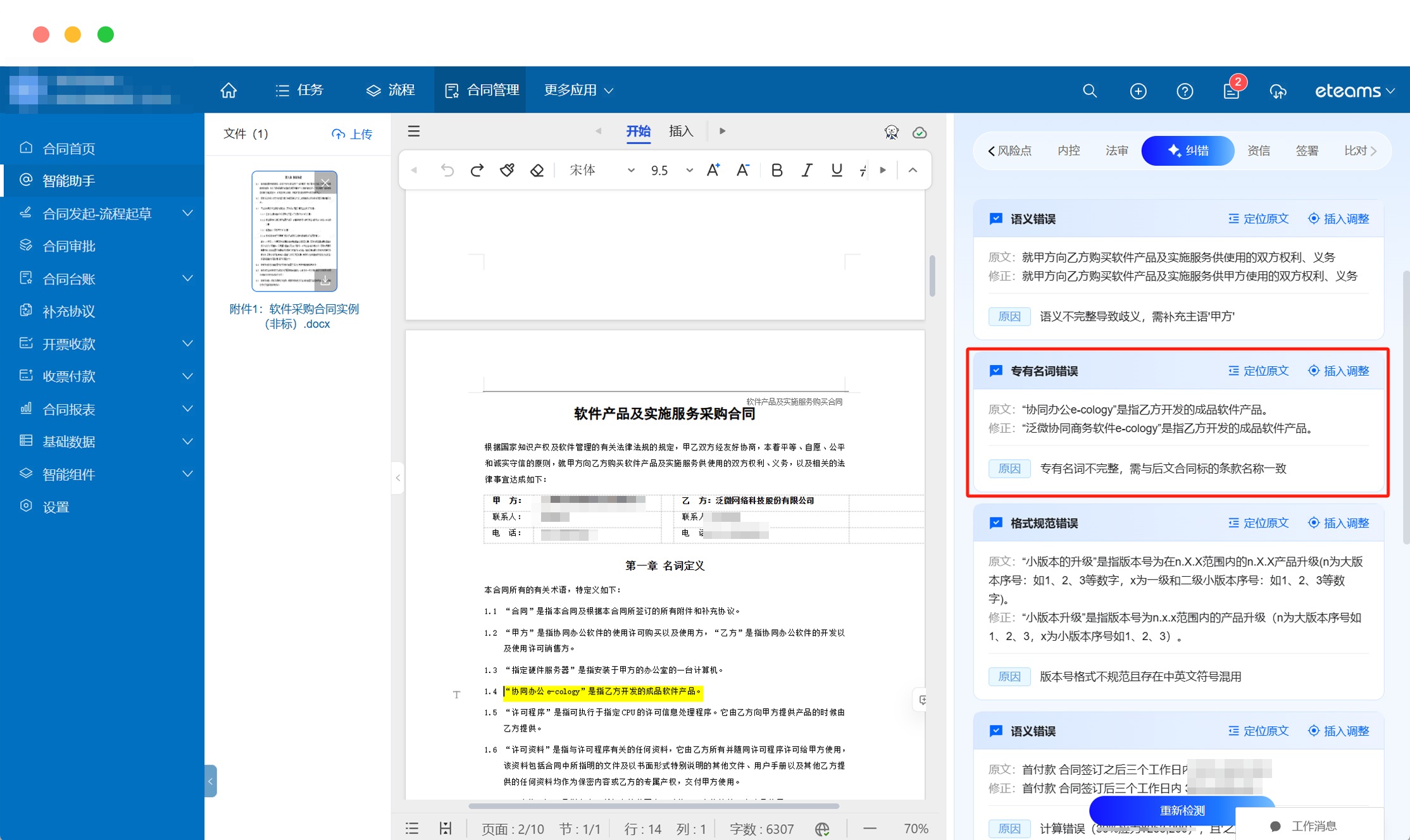This screenshot has width=1410, height=840.
Task: Download file via thumbnail download icon
Action: point(325,280)
